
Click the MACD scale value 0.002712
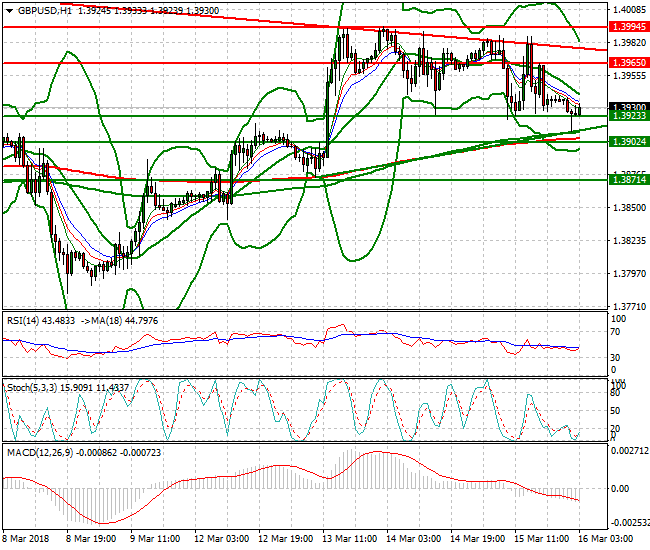coord(630,451)
